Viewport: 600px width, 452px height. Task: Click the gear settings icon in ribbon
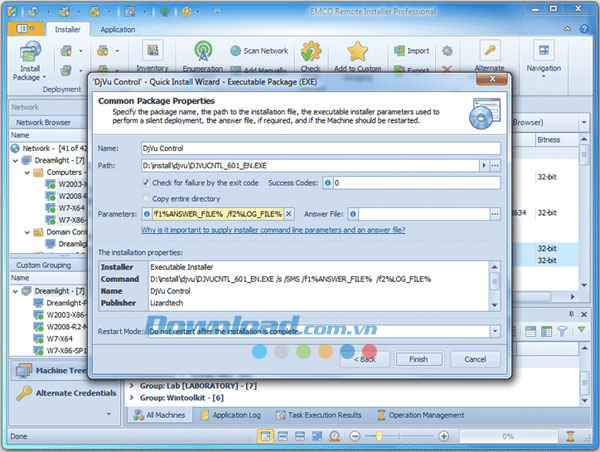click(447, 51)
